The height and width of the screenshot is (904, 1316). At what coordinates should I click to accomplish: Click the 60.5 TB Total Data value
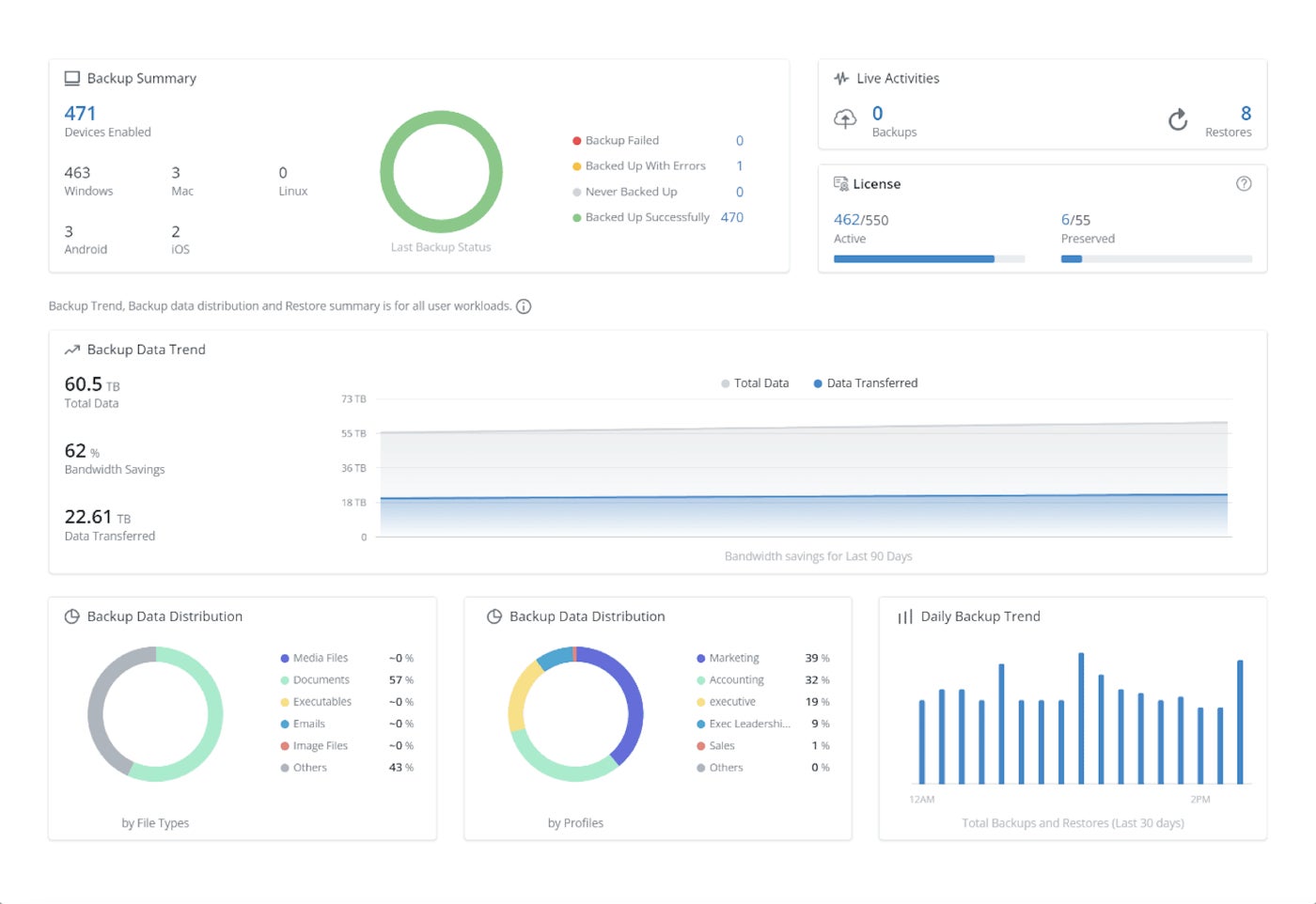point(92,384)
